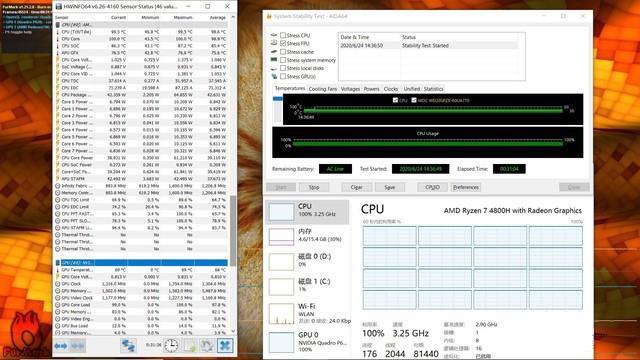Select 磁盘 1 (C:) in Task Manager
The image size is (640, 360).
coord(308,286)
